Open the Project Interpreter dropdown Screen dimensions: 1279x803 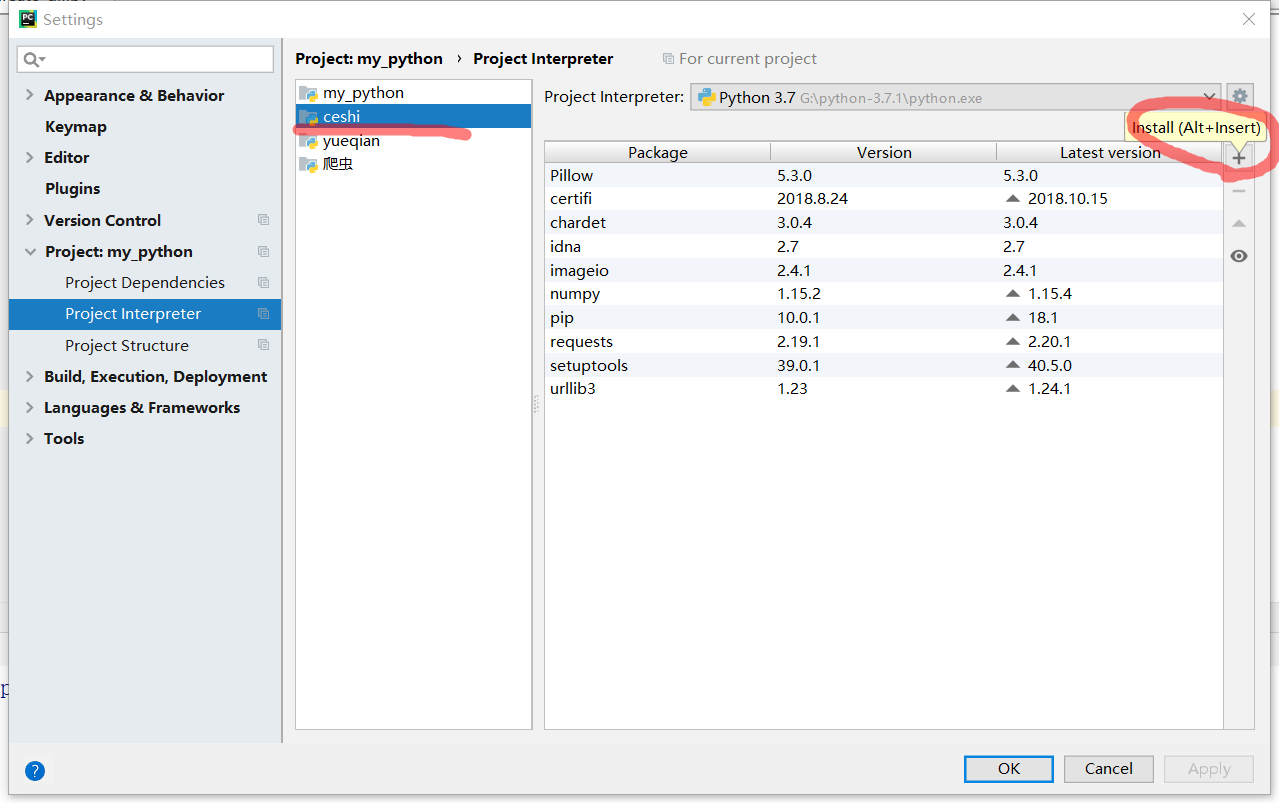click(x=955, y=97)
